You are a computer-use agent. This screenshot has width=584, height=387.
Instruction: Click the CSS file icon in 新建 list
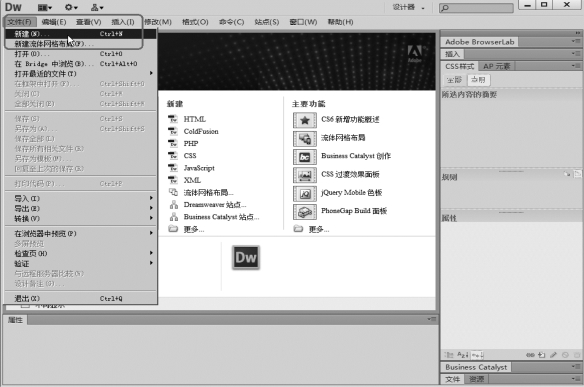coord(173,156)
